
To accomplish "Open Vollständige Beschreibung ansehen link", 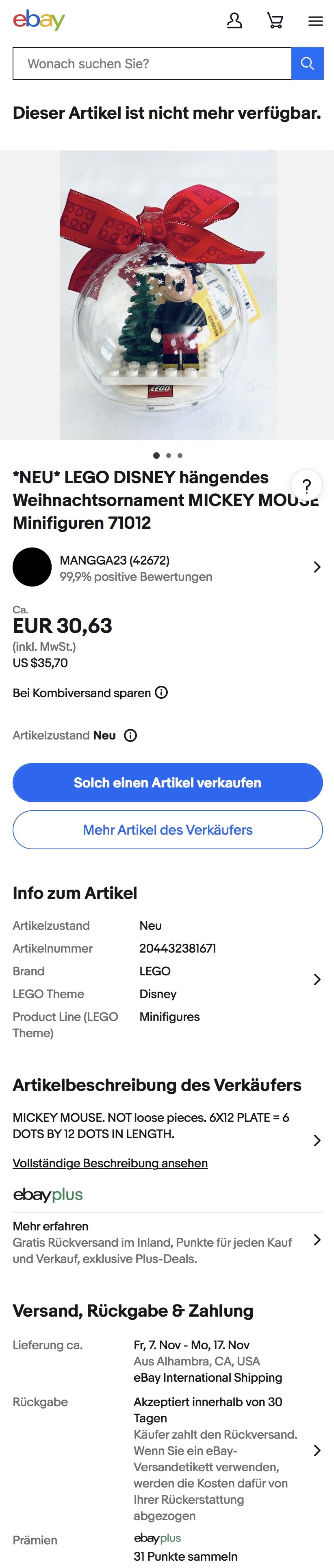I will [110, 1162].
